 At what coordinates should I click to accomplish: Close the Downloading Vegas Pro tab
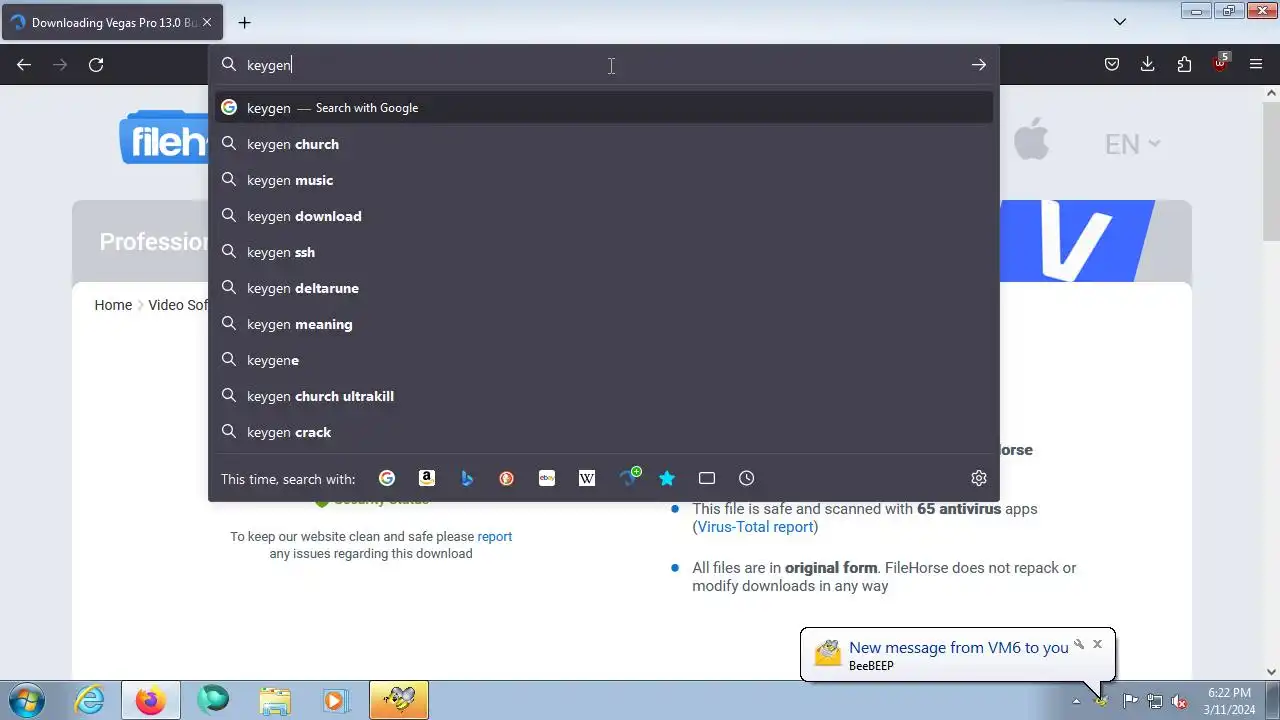tap(207, 22)
